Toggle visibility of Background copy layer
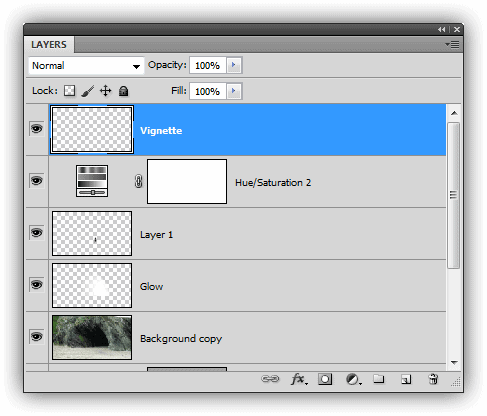 [x=37, y=337]
